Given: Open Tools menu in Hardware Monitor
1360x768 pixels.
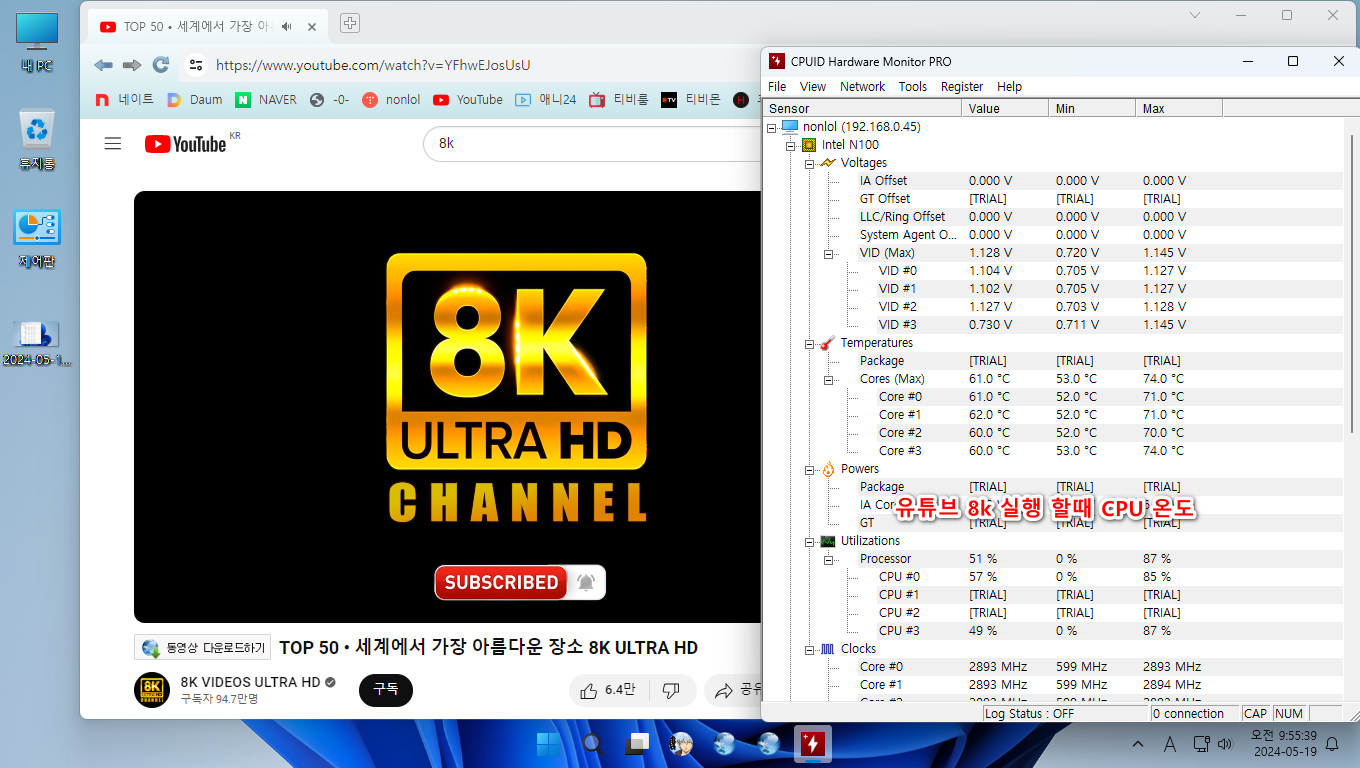Looking at the screenshot, I should click(912, 87).
